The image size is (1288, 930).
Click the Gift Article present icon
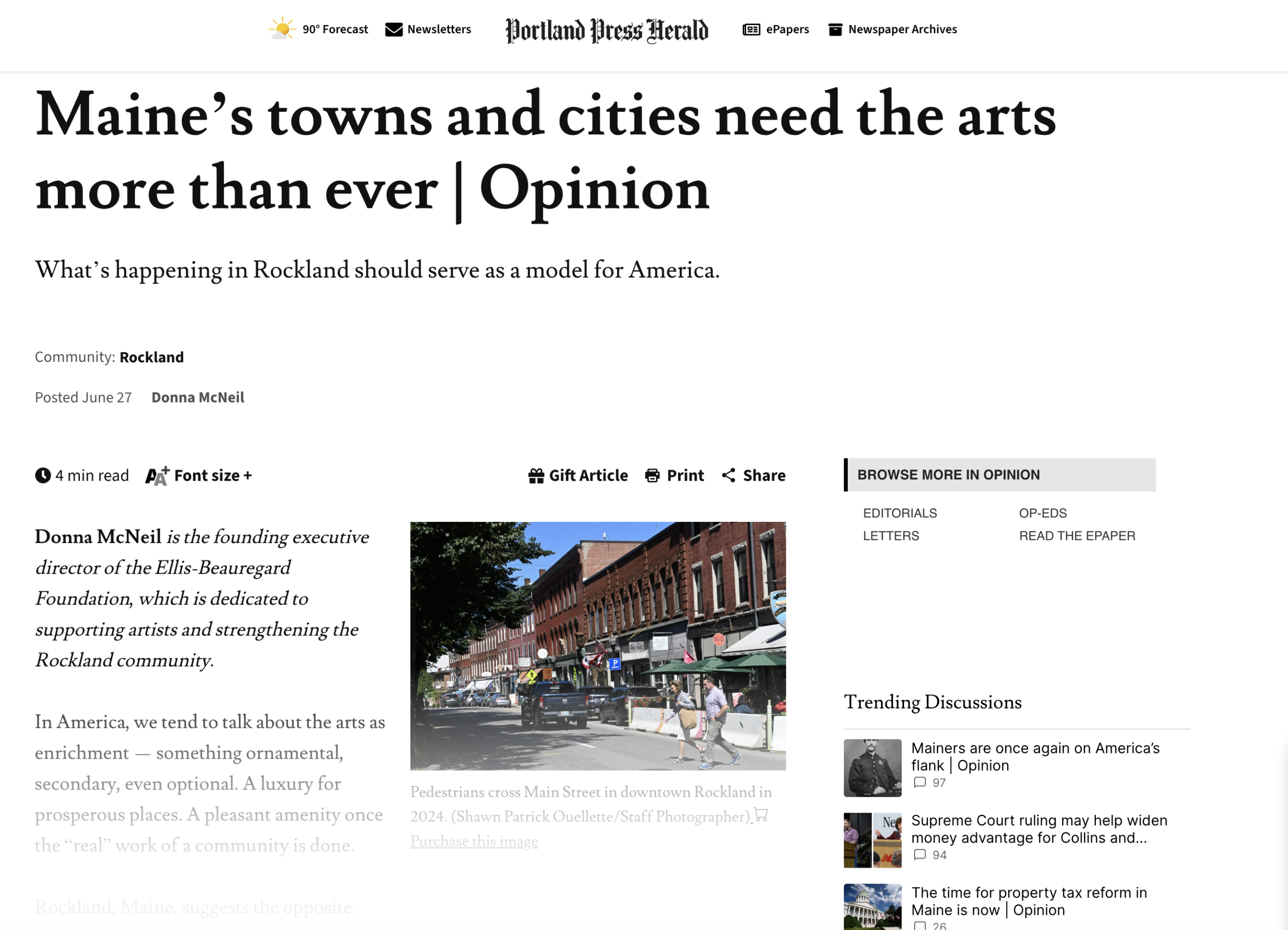pyautogui.click(x=536, y=476)
